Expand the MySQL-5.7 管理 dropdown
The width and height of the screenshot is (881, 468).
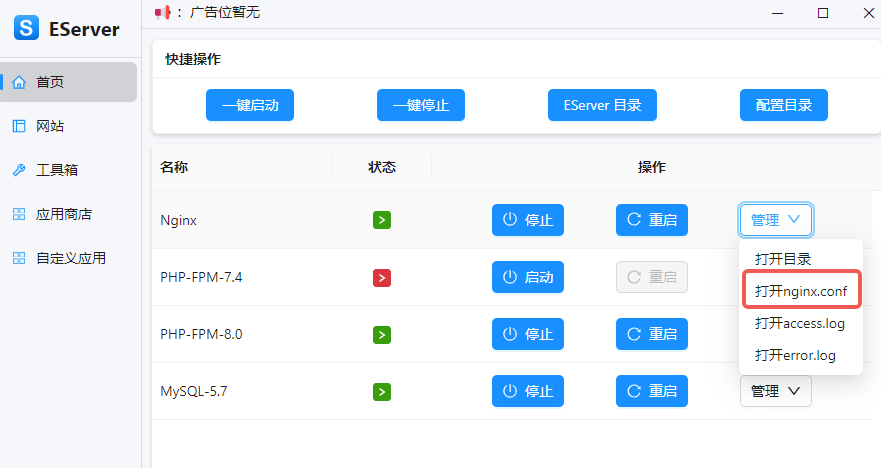click(776, 391)
